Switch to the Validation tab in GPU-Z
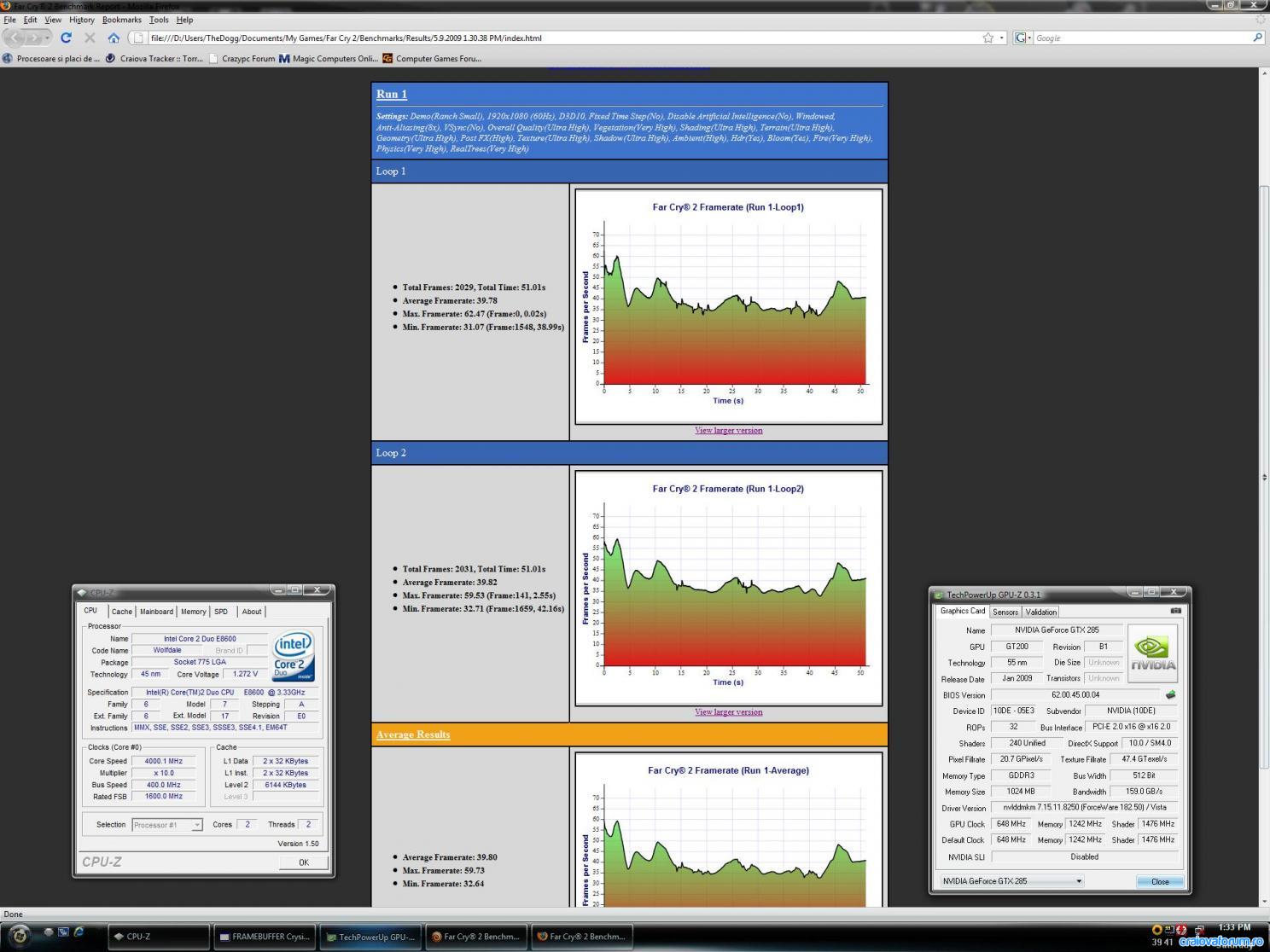The image size is (1270, 952). [1040, 612]
